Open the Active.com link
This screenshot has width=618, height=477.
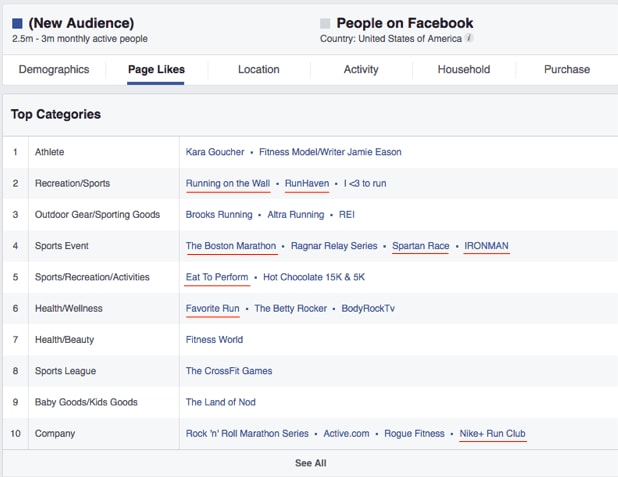pyautogui.click(x=346, y=433)
